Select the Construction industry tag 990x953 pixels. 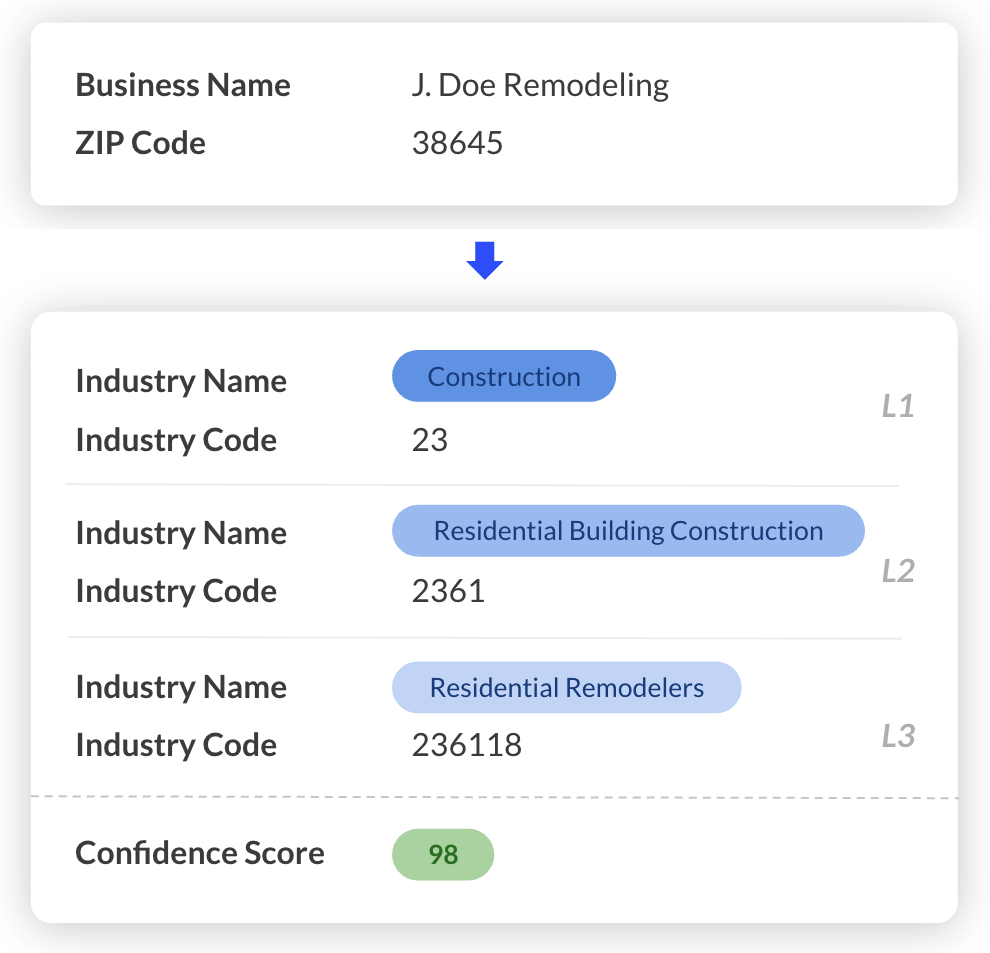tap(504, 377)
